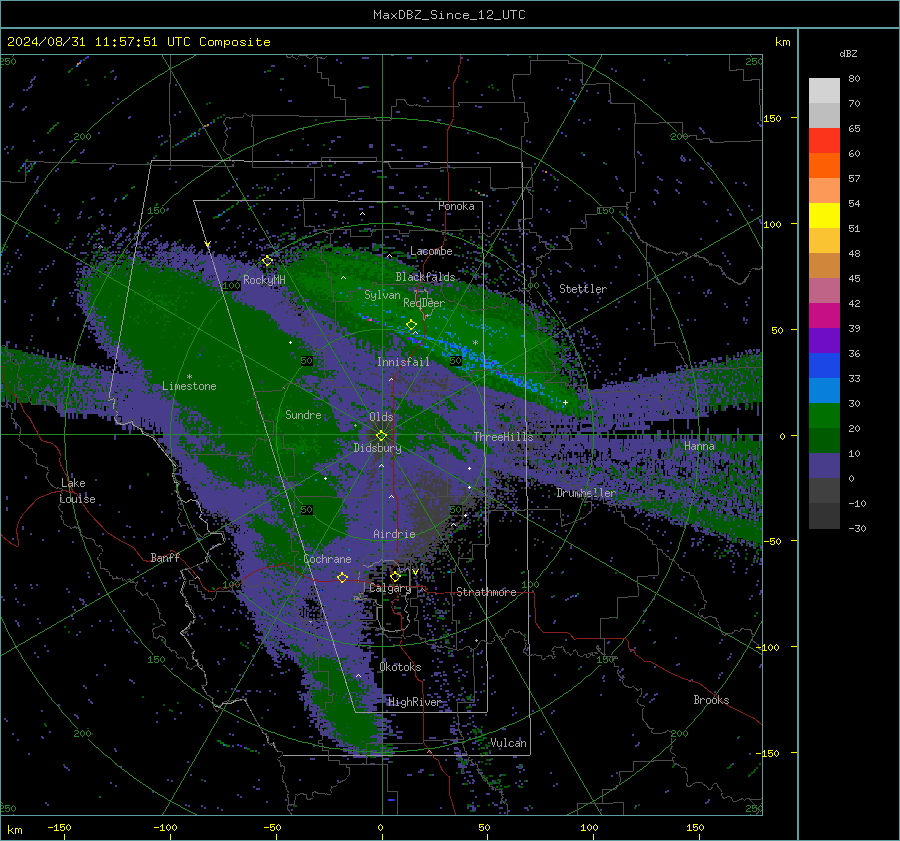Click the RedDeer map label

pos(424,303)
